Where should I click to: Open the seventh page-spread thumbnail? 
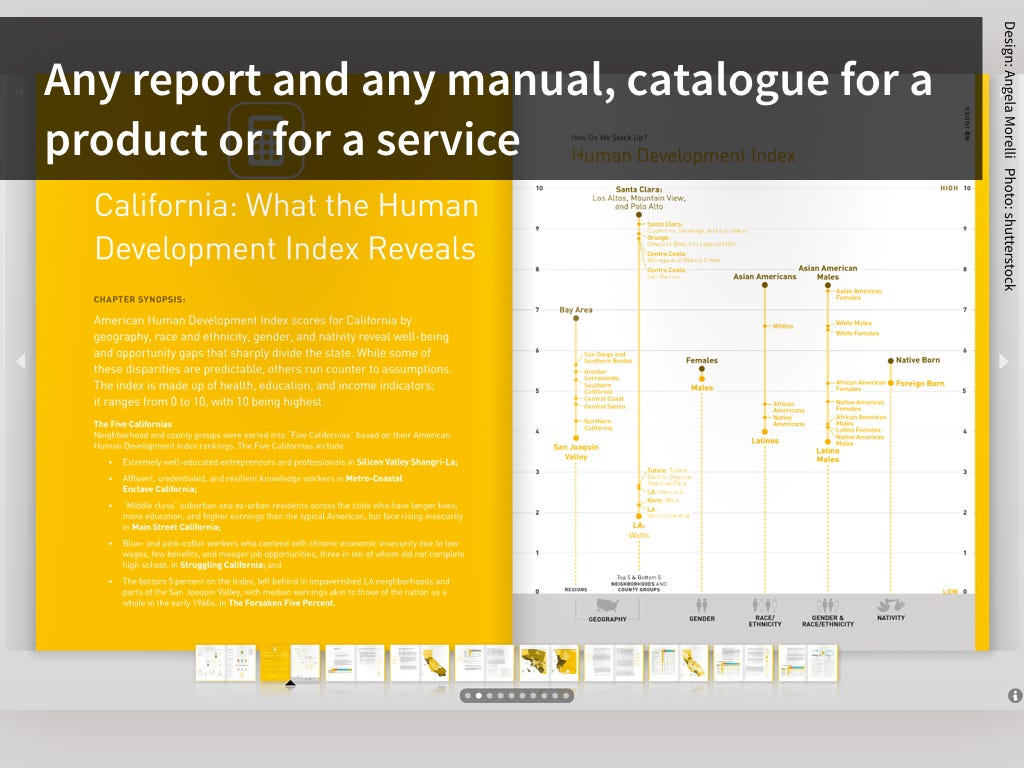[x=614, y=663]
